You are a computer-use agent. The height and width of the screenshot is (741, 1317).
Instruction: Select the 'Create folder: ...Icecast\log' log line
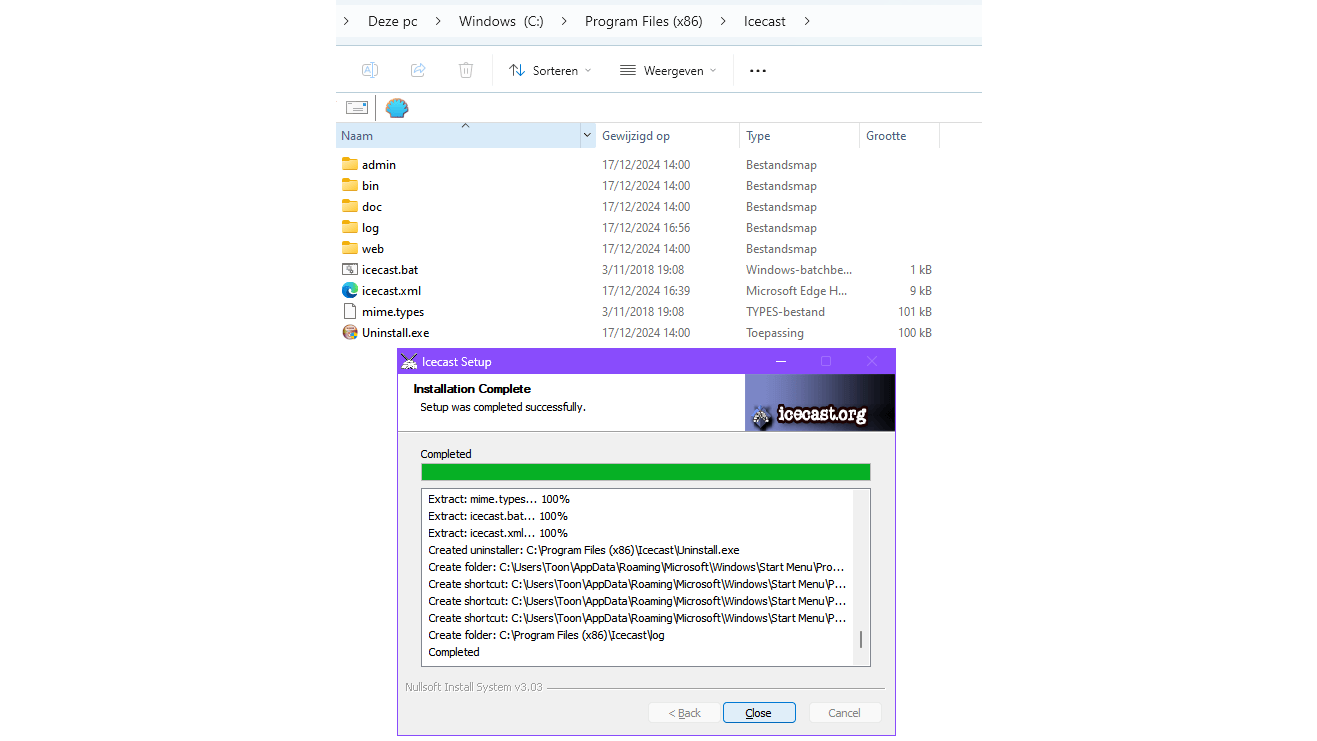click(x=546, y=635)
